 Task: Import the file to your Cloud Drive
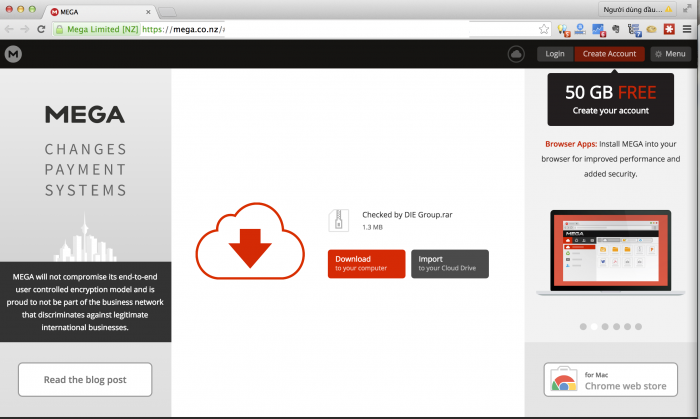click(449, 263)
